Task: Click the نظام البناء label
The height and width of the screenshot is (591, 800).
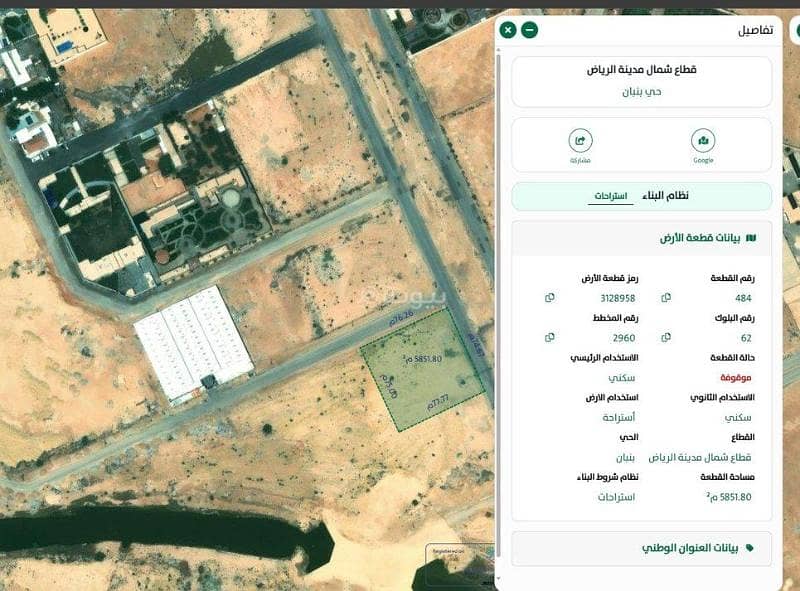Action: tap(665, 195)
